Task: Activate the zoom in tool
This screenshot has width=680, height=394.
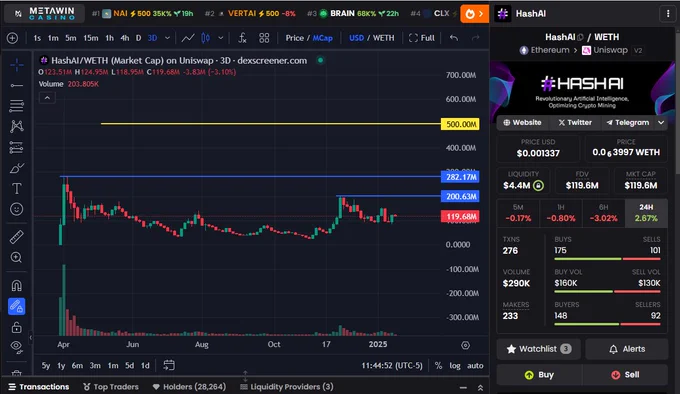Action: point(16,257)
